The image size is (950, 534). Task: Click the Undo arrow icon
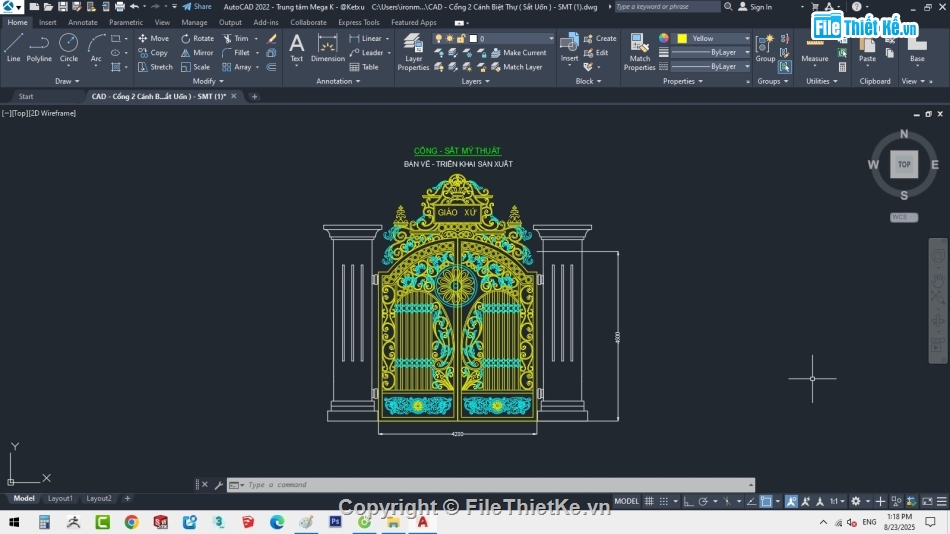pyautogui.click(x=135, y=7)
